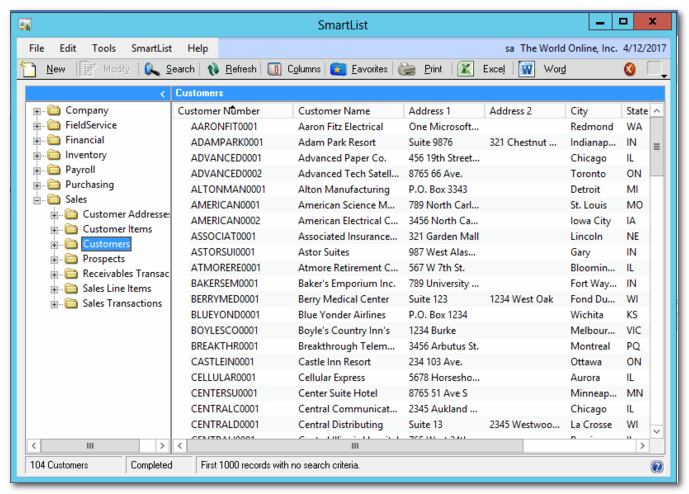689x494 pixels.
Task: Click the Print printer icon
Action: click(406, 69)
